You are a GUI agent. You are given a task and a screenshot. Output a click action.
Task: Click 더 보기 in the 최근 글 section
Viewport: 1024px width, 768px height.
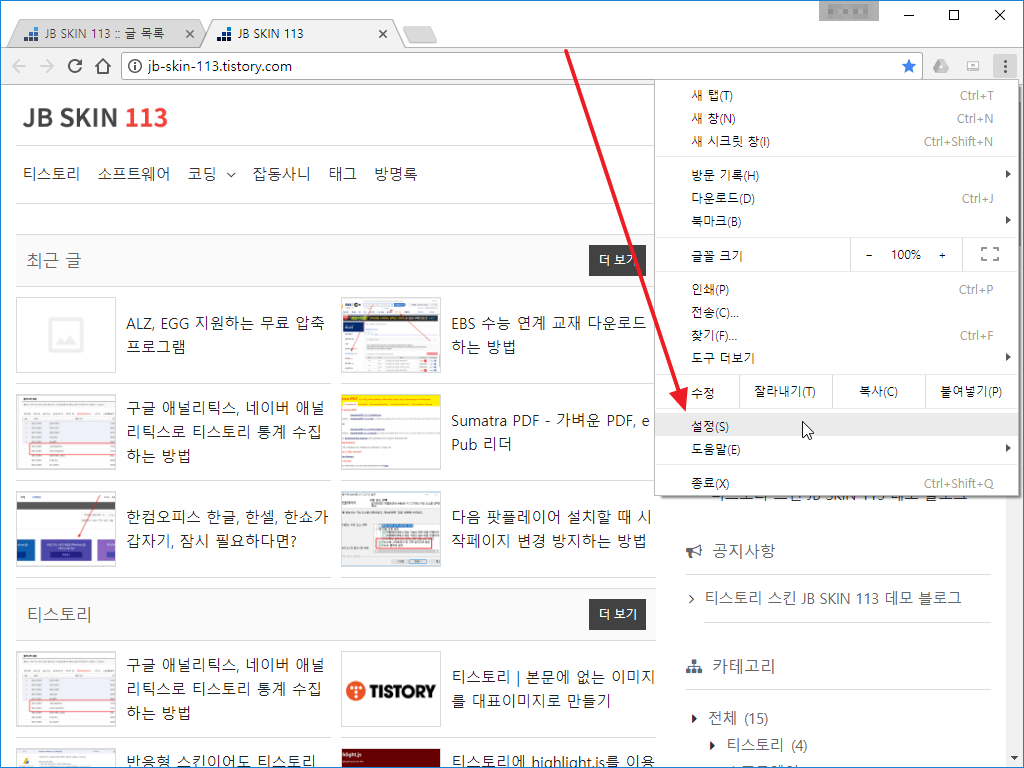[x=617, y=260]
